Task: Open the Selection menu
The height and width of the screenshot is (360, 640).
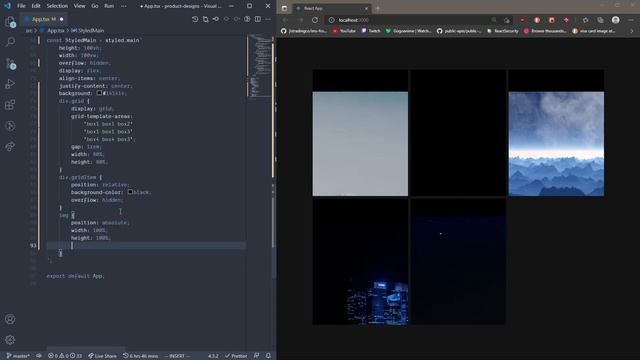Action: coord(57,6)
